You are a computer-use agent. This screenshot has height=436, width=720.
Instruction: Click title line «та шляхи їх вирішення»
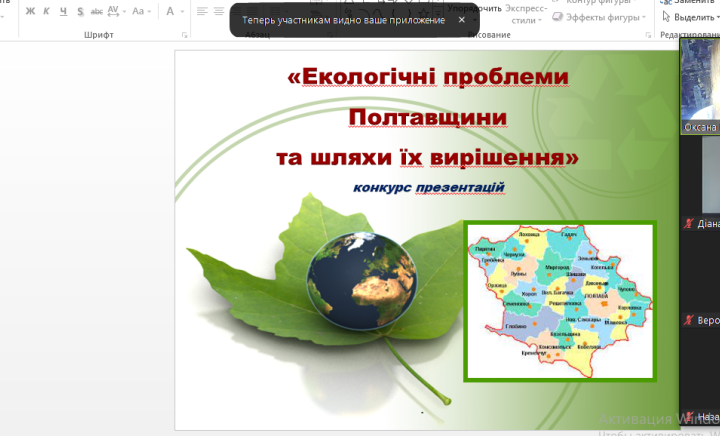[x=427, y=157]
